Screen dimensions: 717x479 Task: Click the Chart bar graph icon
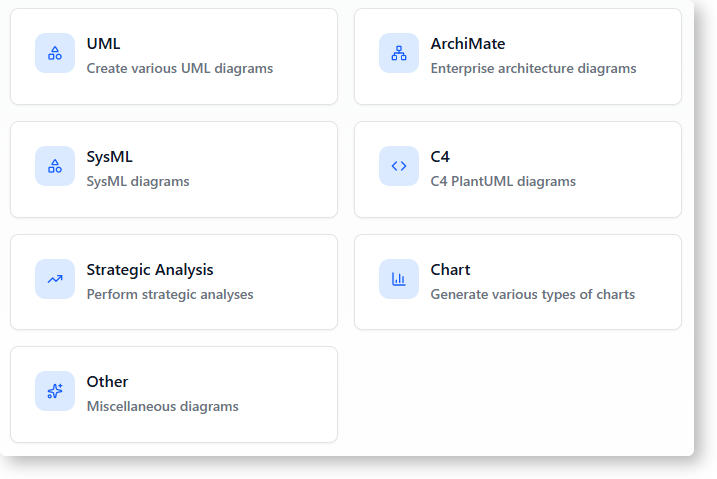pos(399,279)
